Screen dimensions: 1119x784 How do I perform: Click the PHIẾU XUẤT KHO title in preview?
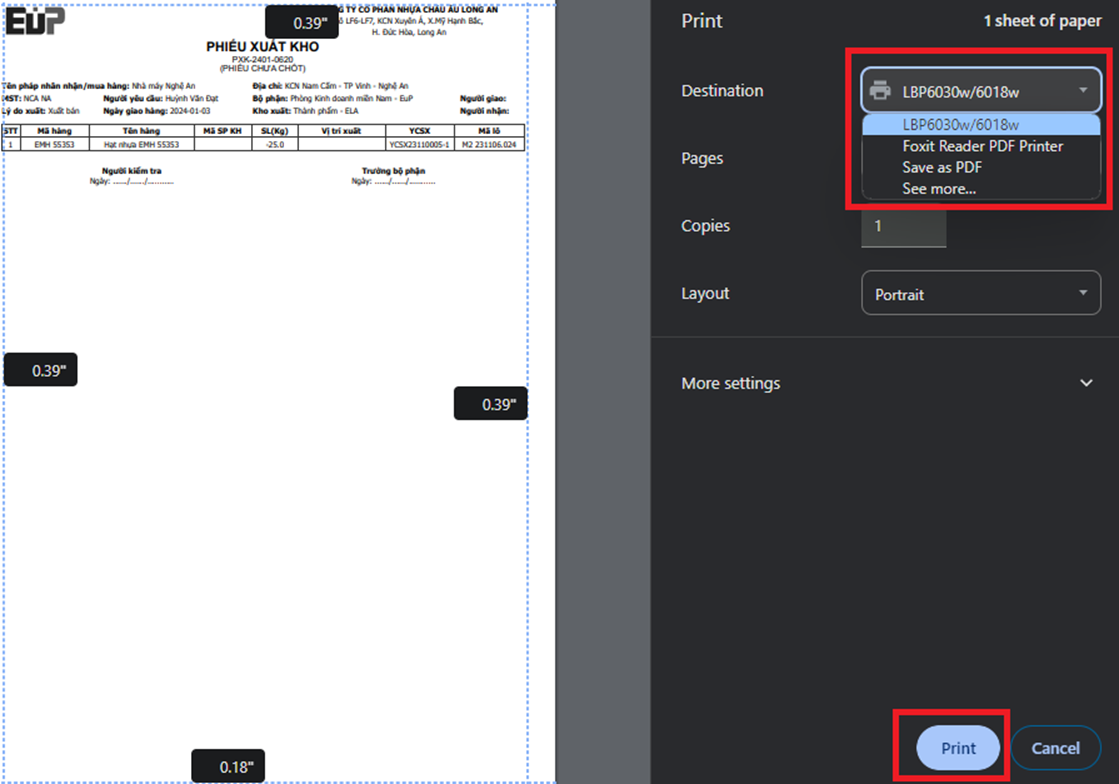click(x=262, y=47)
